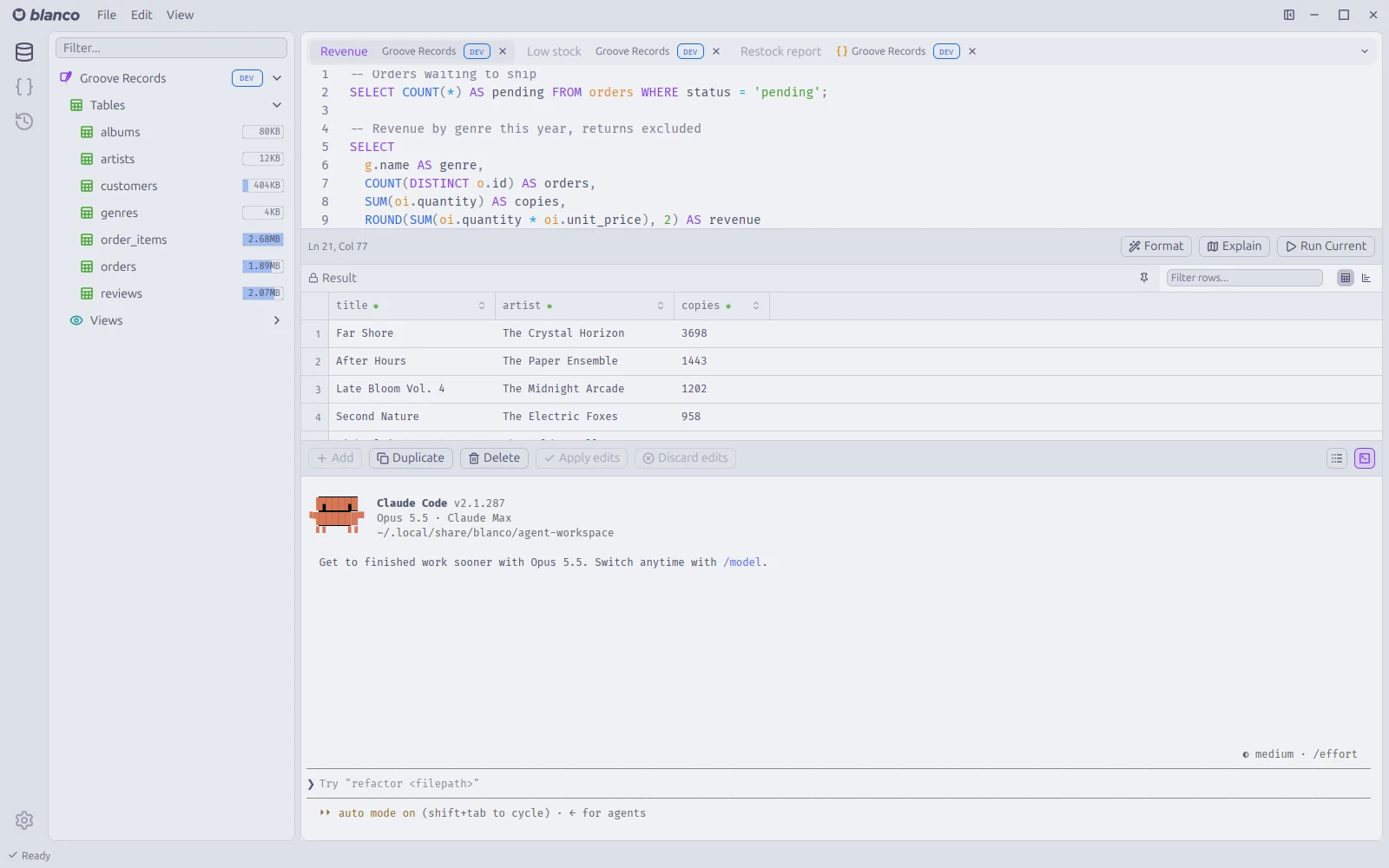Run the current query
Image resolution: width=1389 pixels, height=868 pixels.
pos(1326,247)
